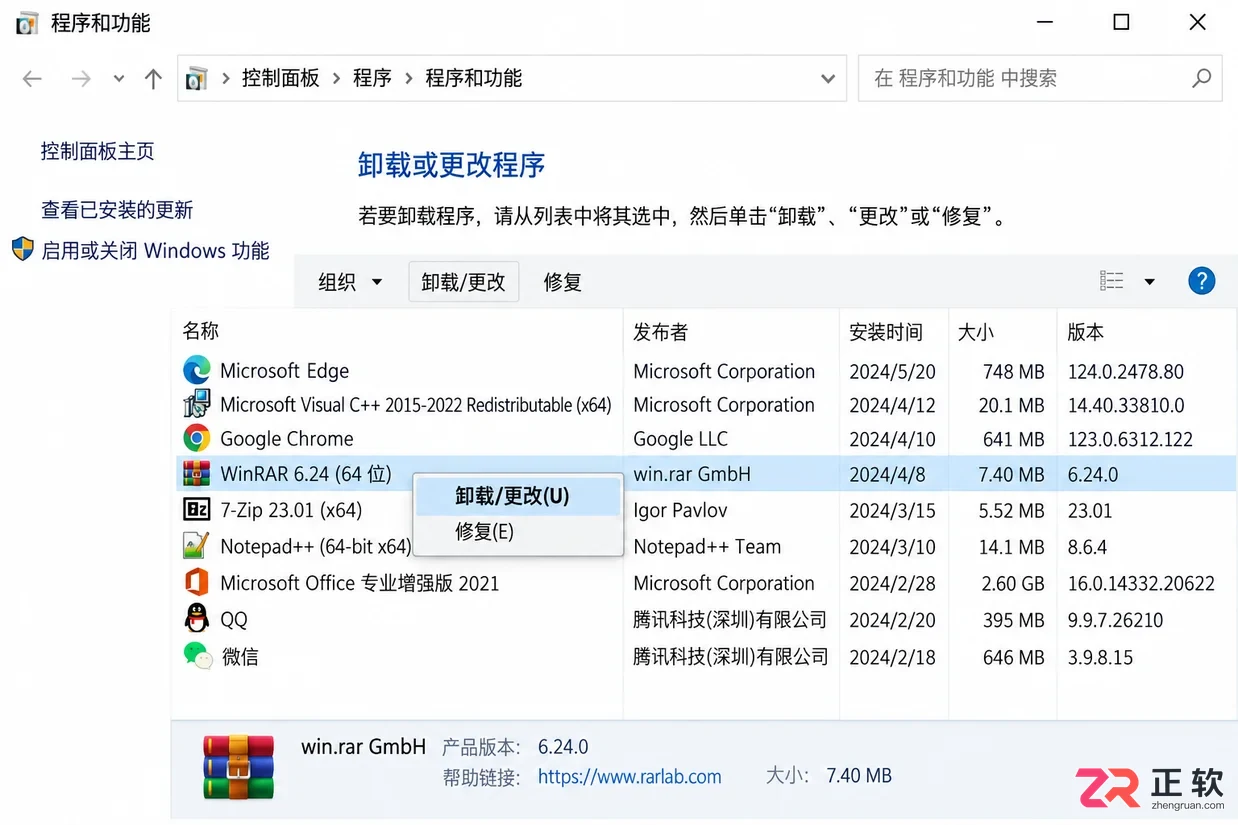Click the view layout icon in toolbar

click(x=1112, y=281)
